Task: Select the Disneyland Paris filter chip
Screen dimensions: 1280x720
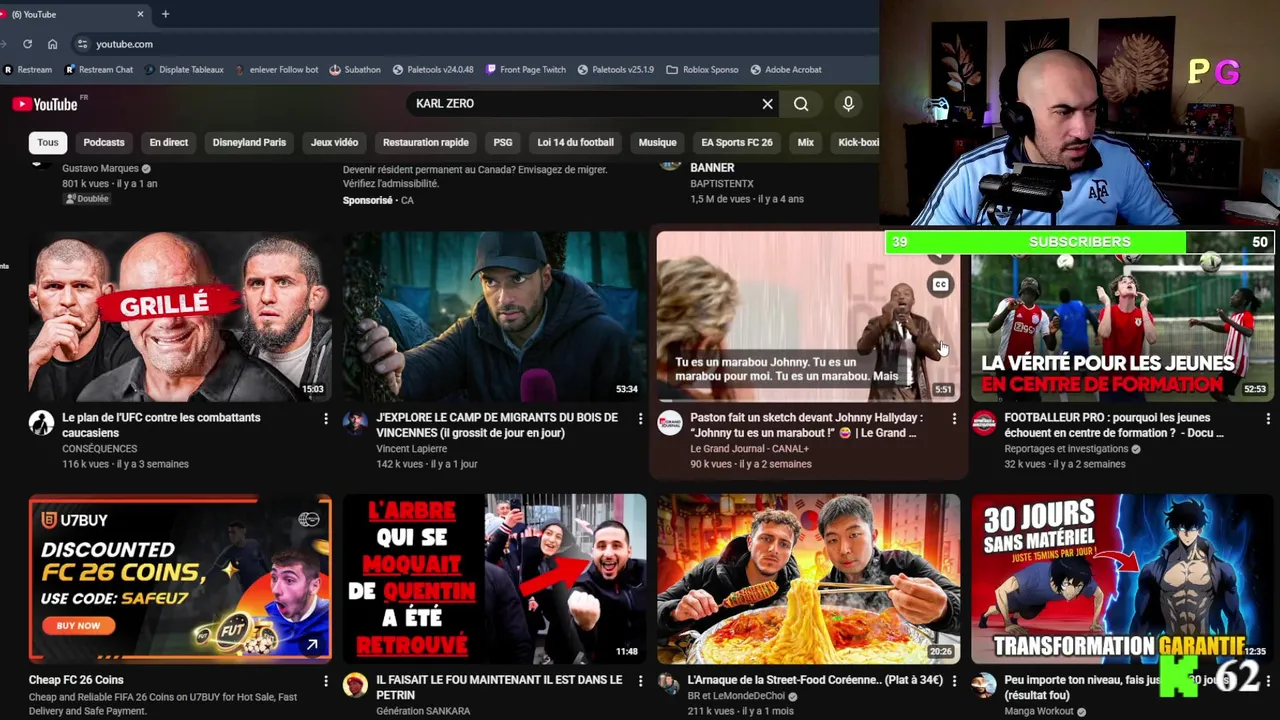Action: coord(249,142)
